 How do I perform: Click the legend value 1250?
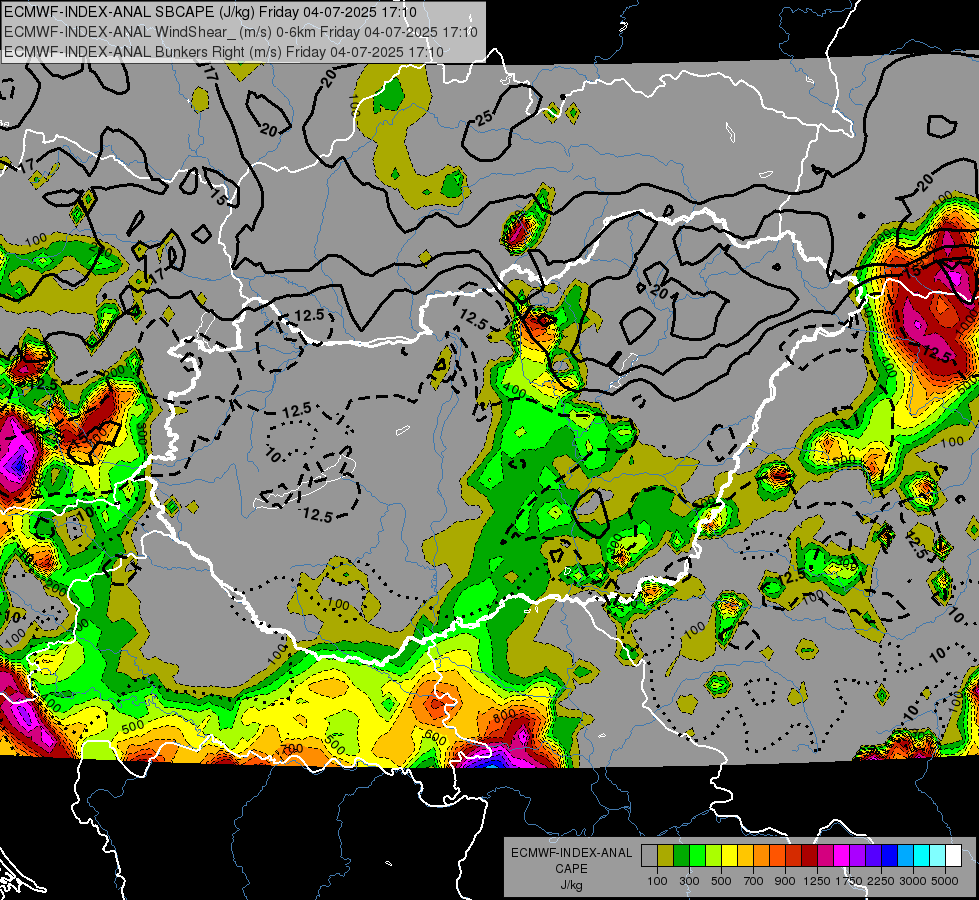point(817,881)
